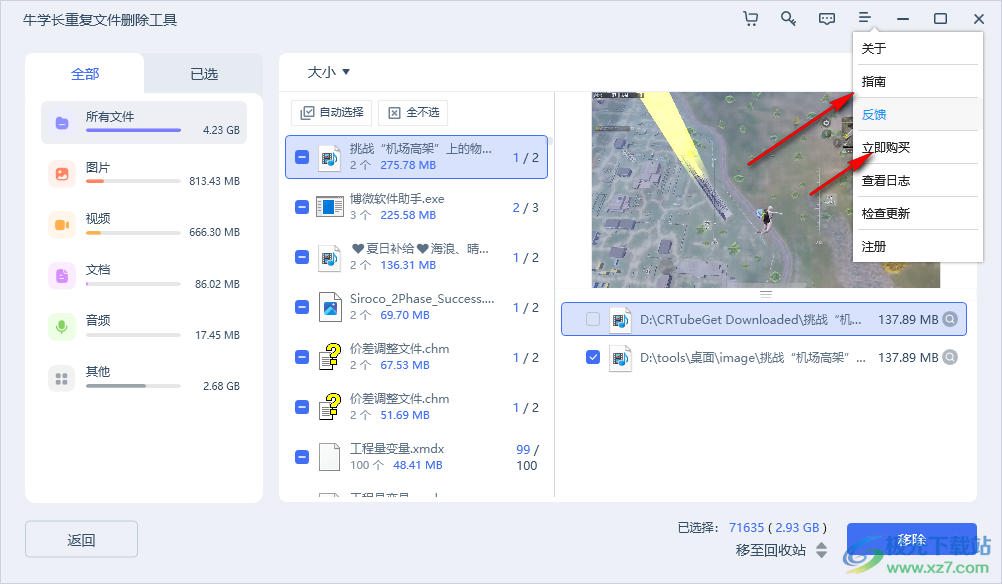Check the D:\CRTubeGet Downloaded file checkbox

tap(593, 320)
